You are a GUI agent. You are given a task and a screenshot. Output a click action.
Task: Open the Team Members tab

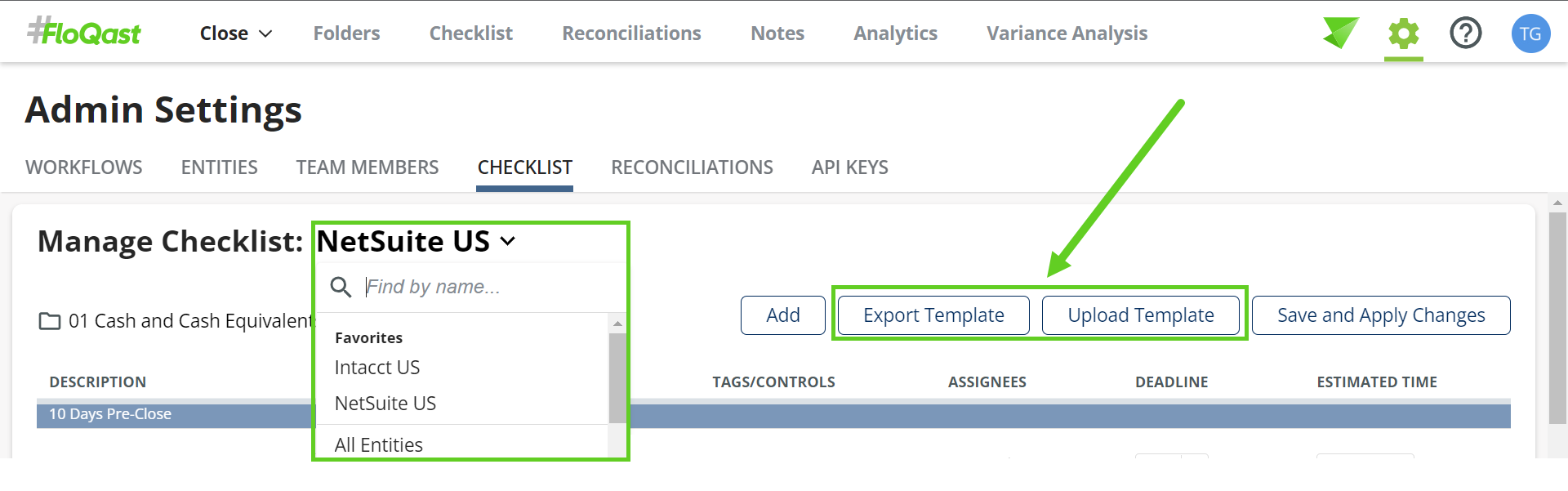pyautogui.click(x=367, y=167)
